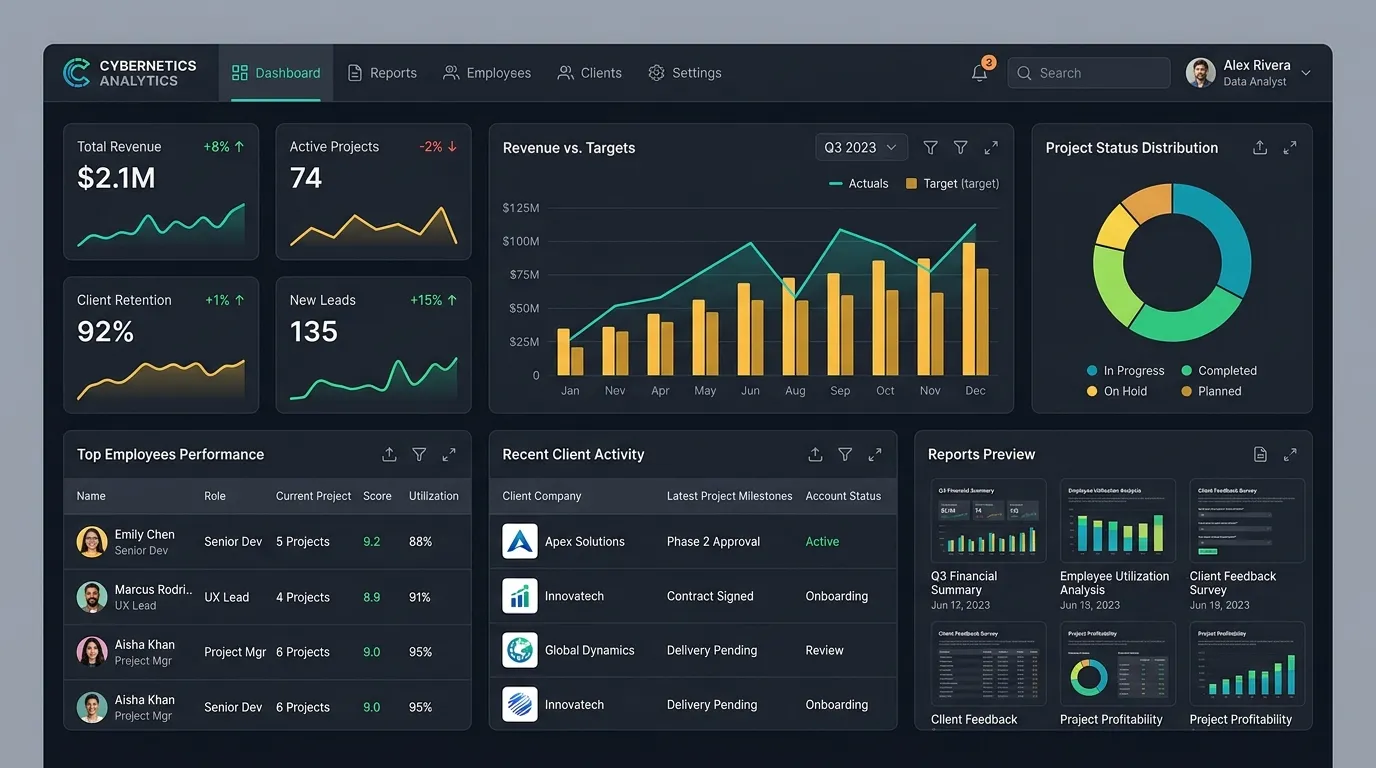The image size is (1376, 768).
Task: Toggle Planned legend item
Action: 1211,392
